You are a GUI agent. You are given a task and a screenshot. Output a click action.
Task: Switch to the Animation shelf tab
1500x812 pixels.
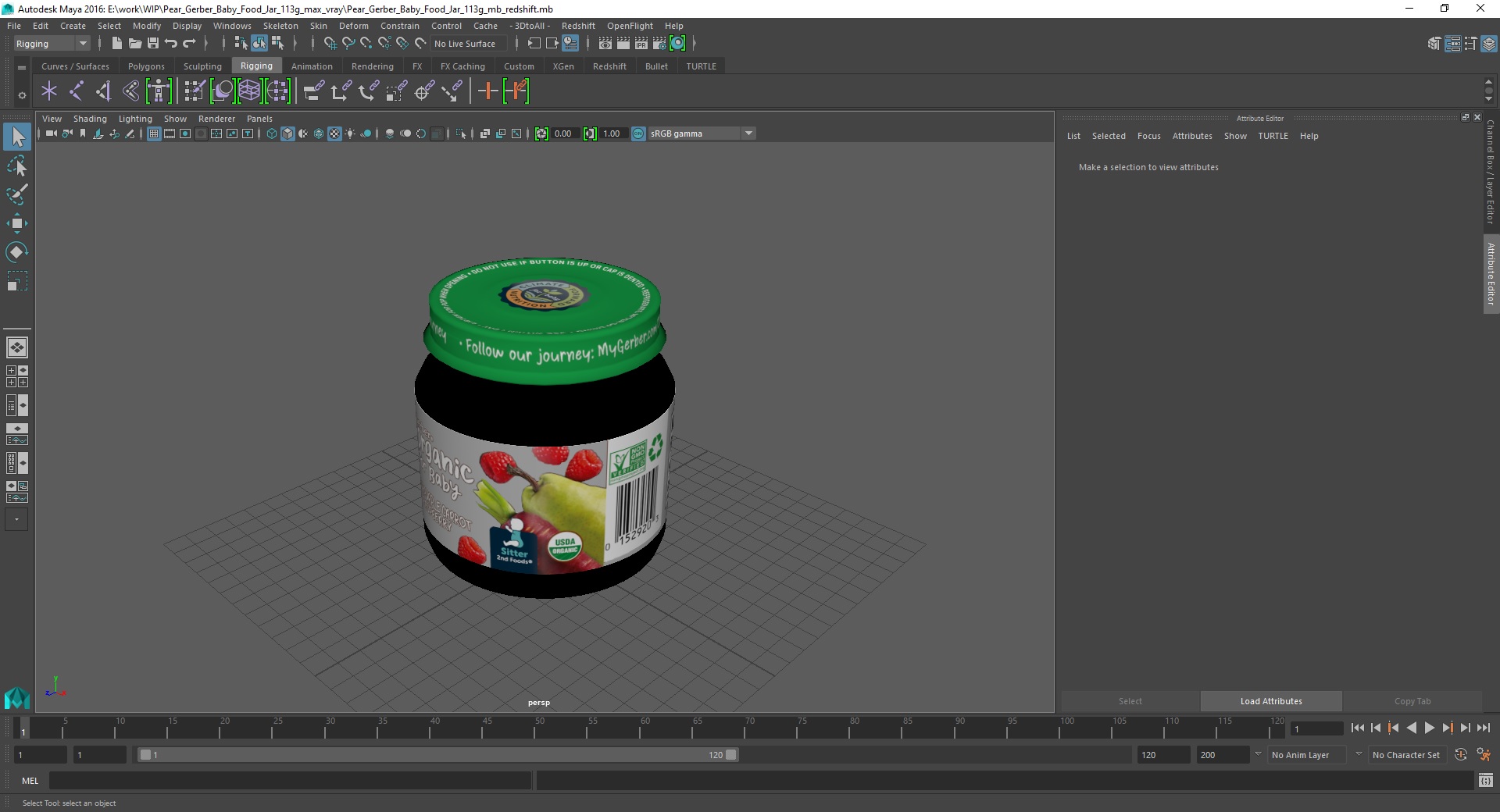click(x=312, y=66)
